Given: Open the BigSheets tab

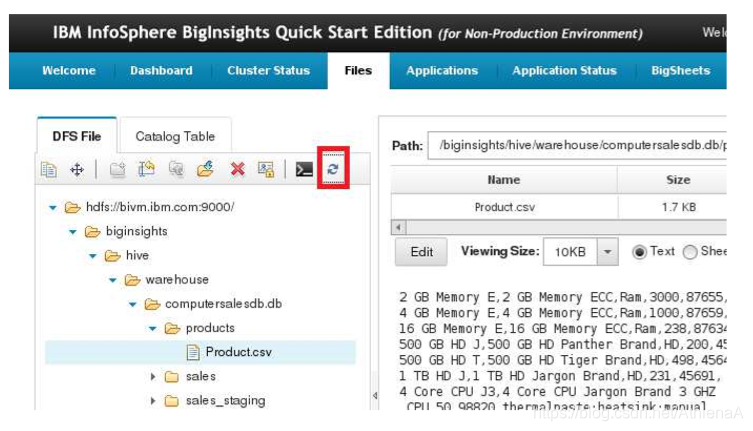Looking at the screenshot, I should coord(680,71).
